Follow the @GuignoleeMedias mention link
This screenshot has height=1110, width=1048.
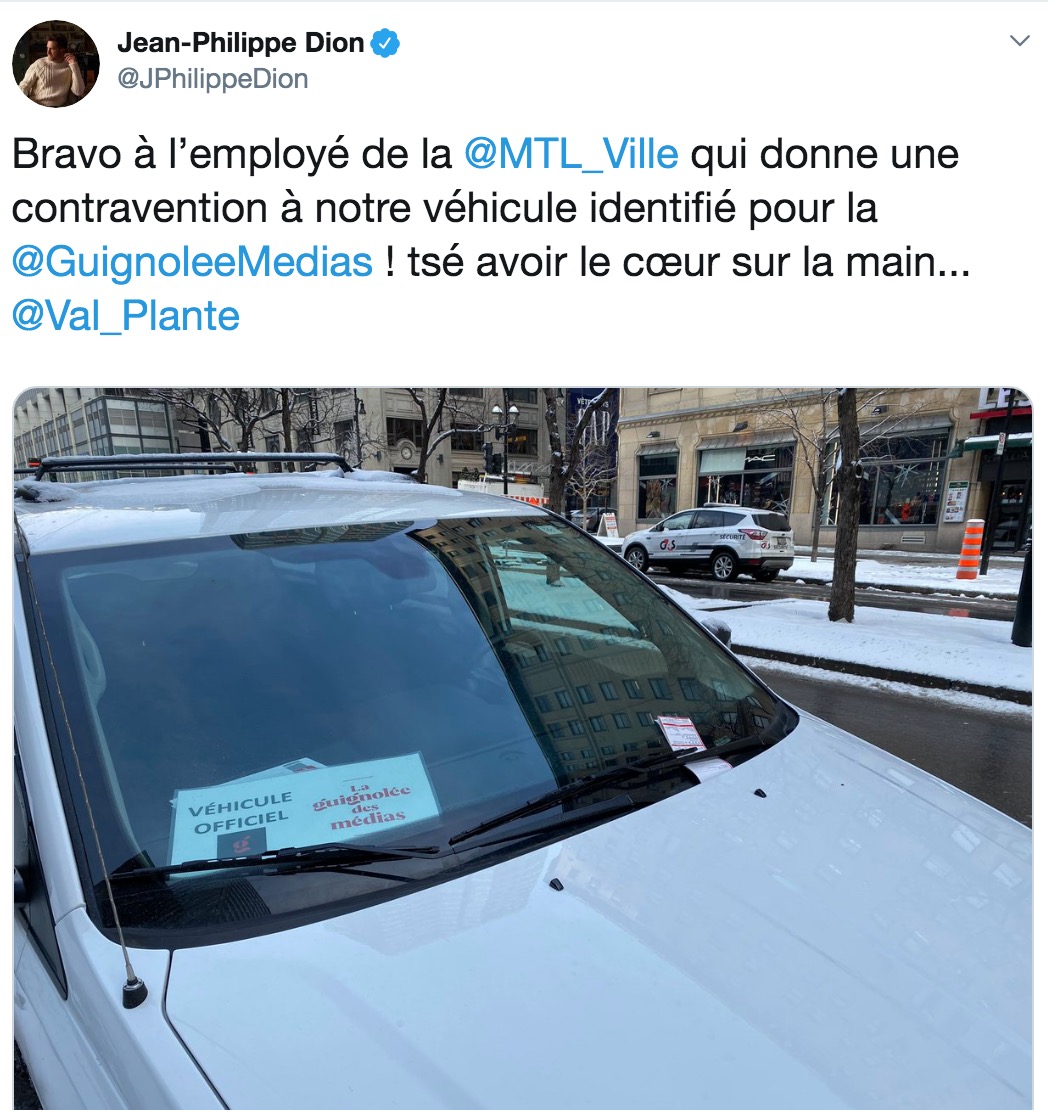[x=193, y=262]
